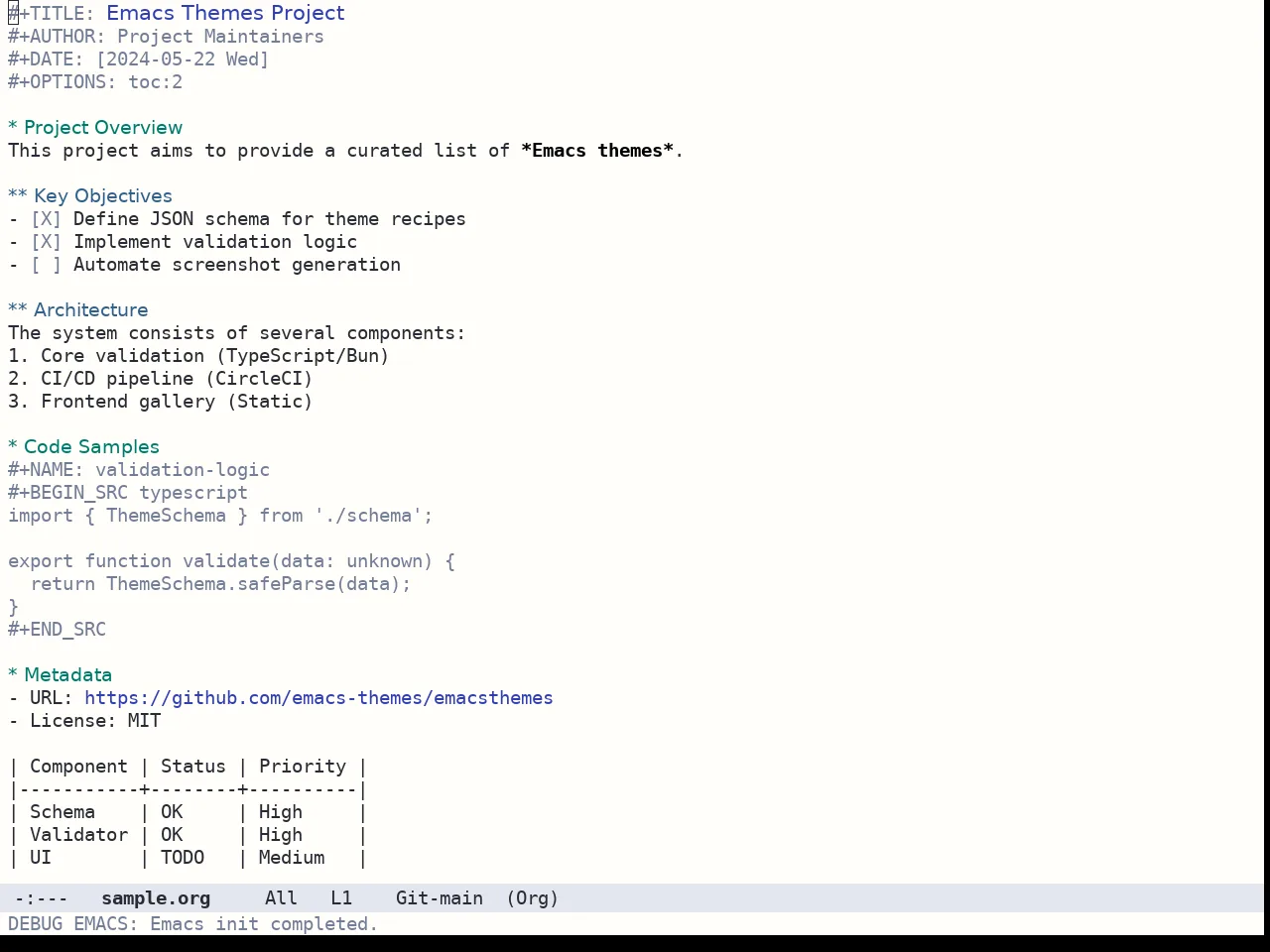The image size is (1270, 952).
Task: Click the buffer status flags -:---
Action: tap(41, 898)
